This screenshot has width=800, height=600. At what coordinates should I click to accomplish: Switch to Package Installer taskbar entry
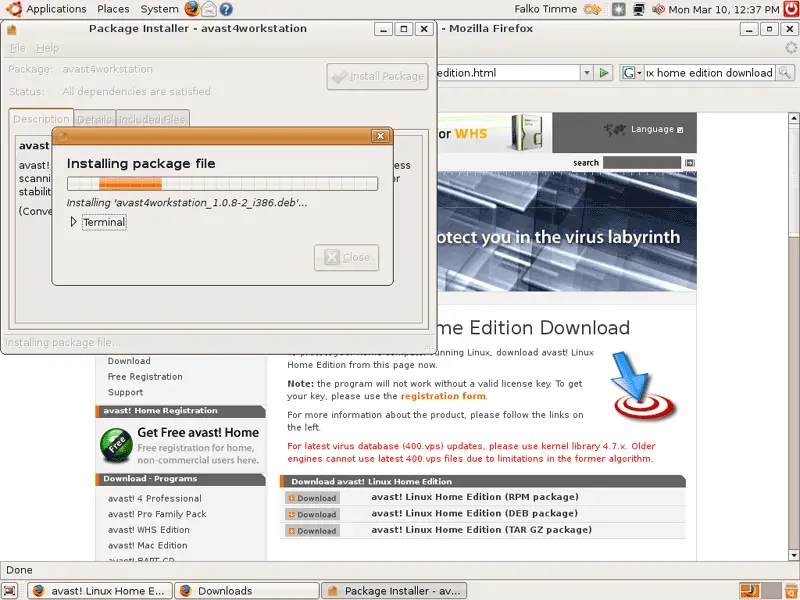pos(393,591)
